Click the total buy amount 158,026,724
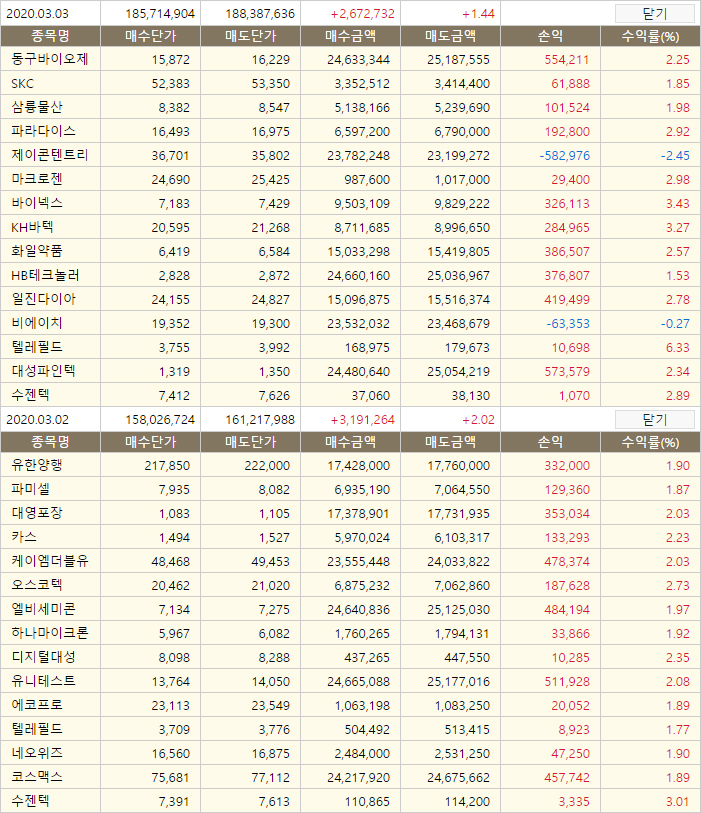 (160, 419)
